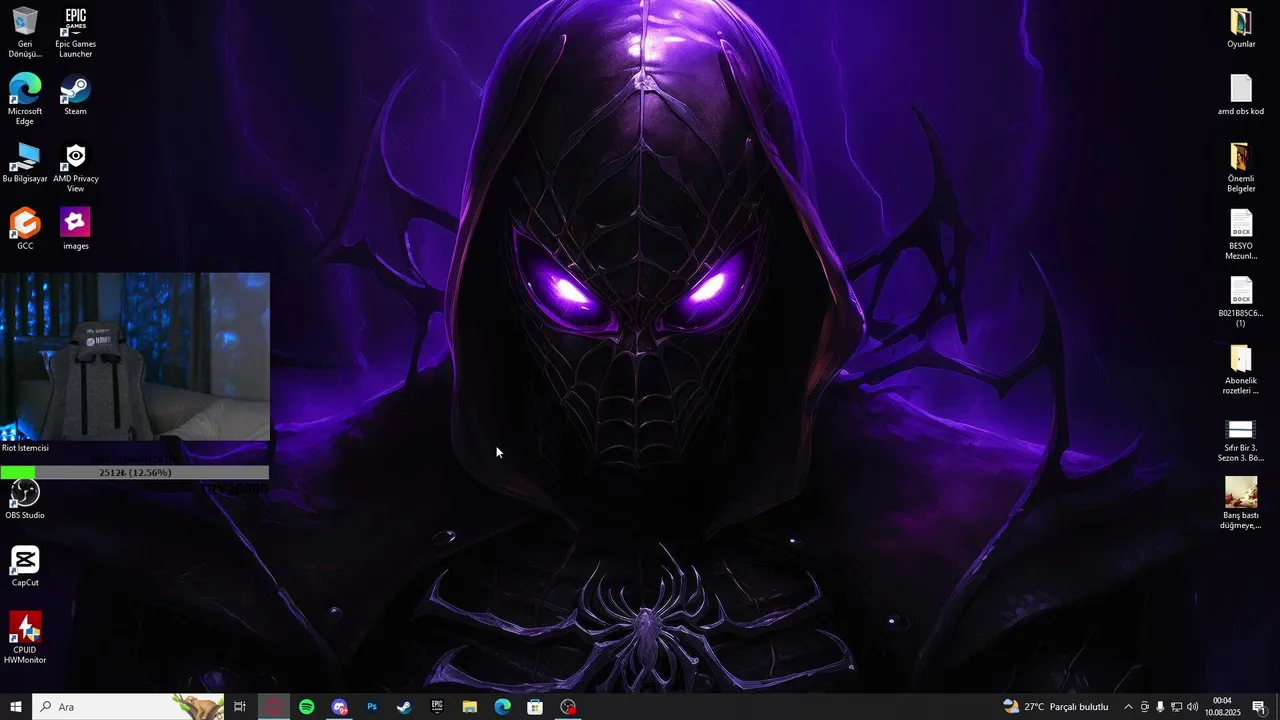Open Discord from the taskbar

pyautogui.click(x=340, y=707)
